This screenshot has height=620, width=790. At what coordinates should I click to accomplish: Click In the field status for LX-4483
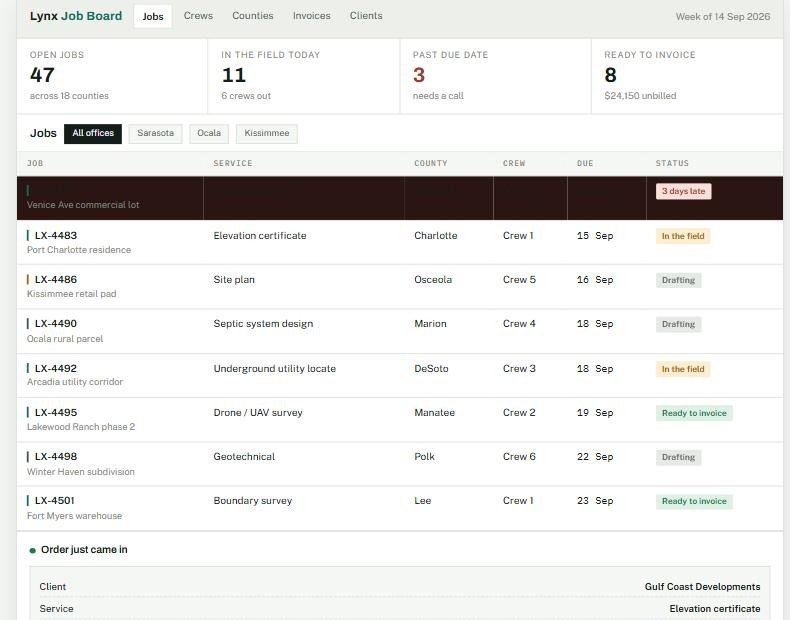point(683,236)
